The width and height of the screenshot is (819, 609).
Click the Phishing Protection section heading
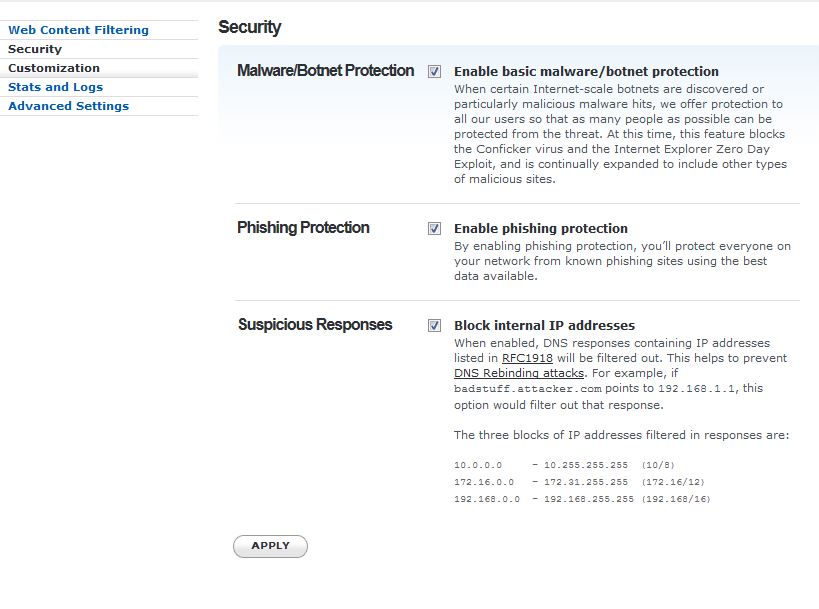tap(303, 228)
